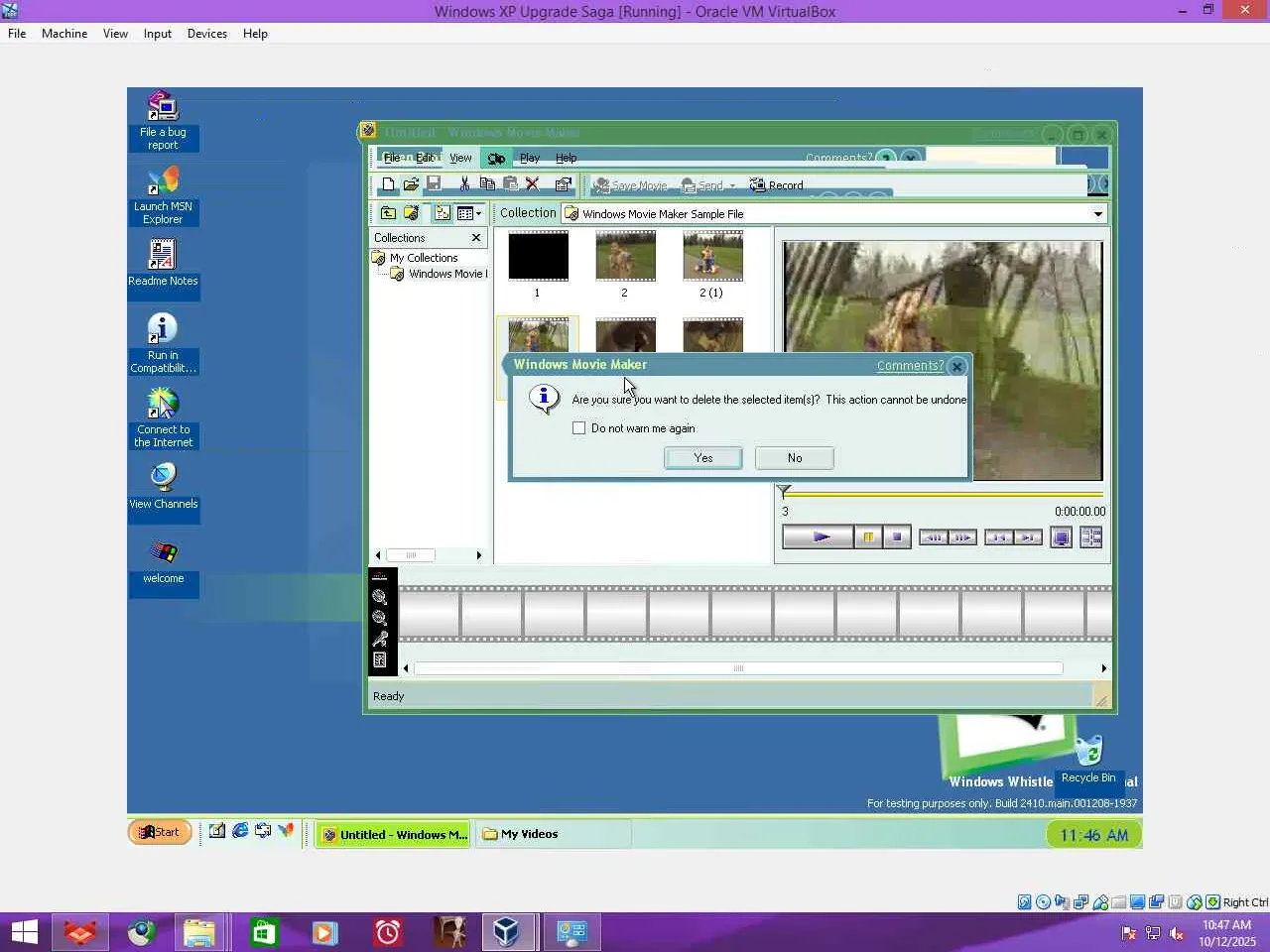Open the Views dropdown button
Screen dimensions: 1270x952
coord(469,213)
